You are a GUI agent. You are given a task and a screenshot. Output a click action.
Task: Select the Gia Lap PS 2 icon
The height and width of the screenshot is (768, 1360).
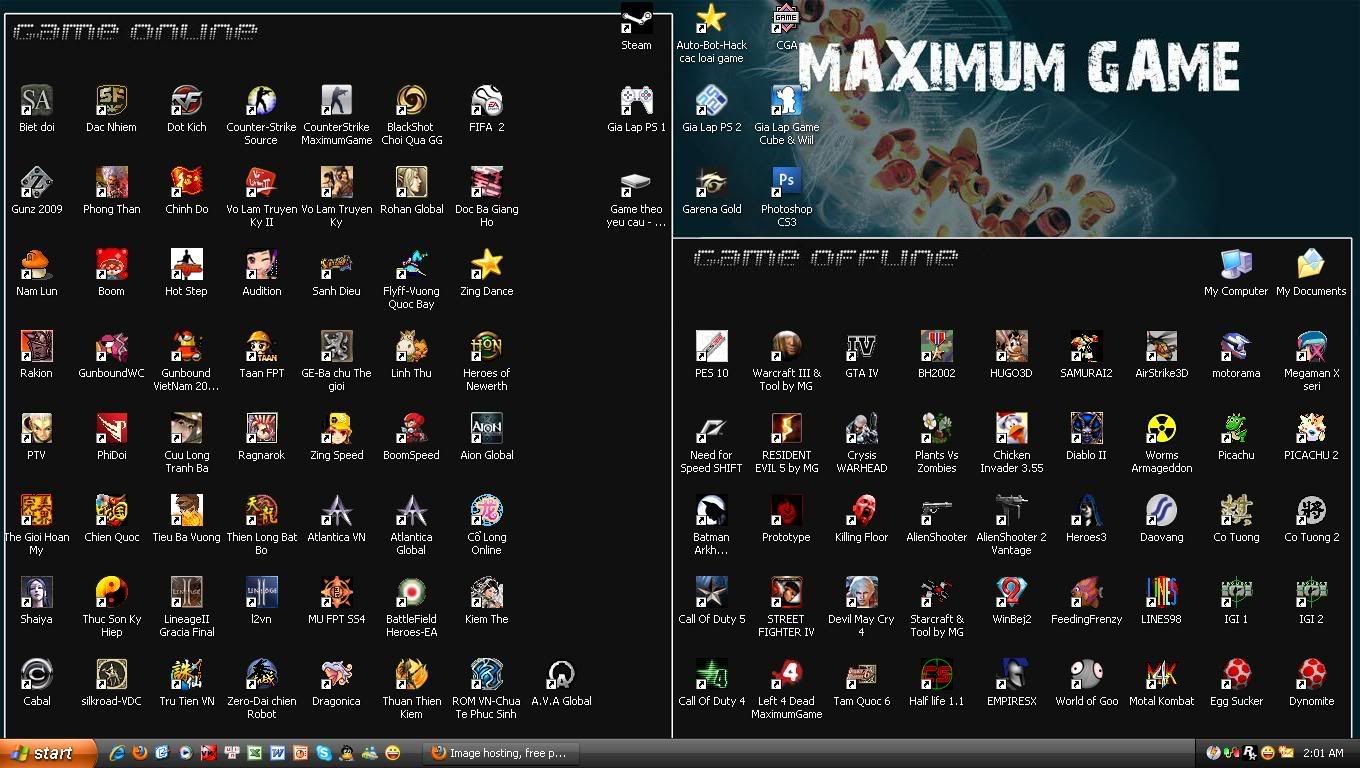711,101
